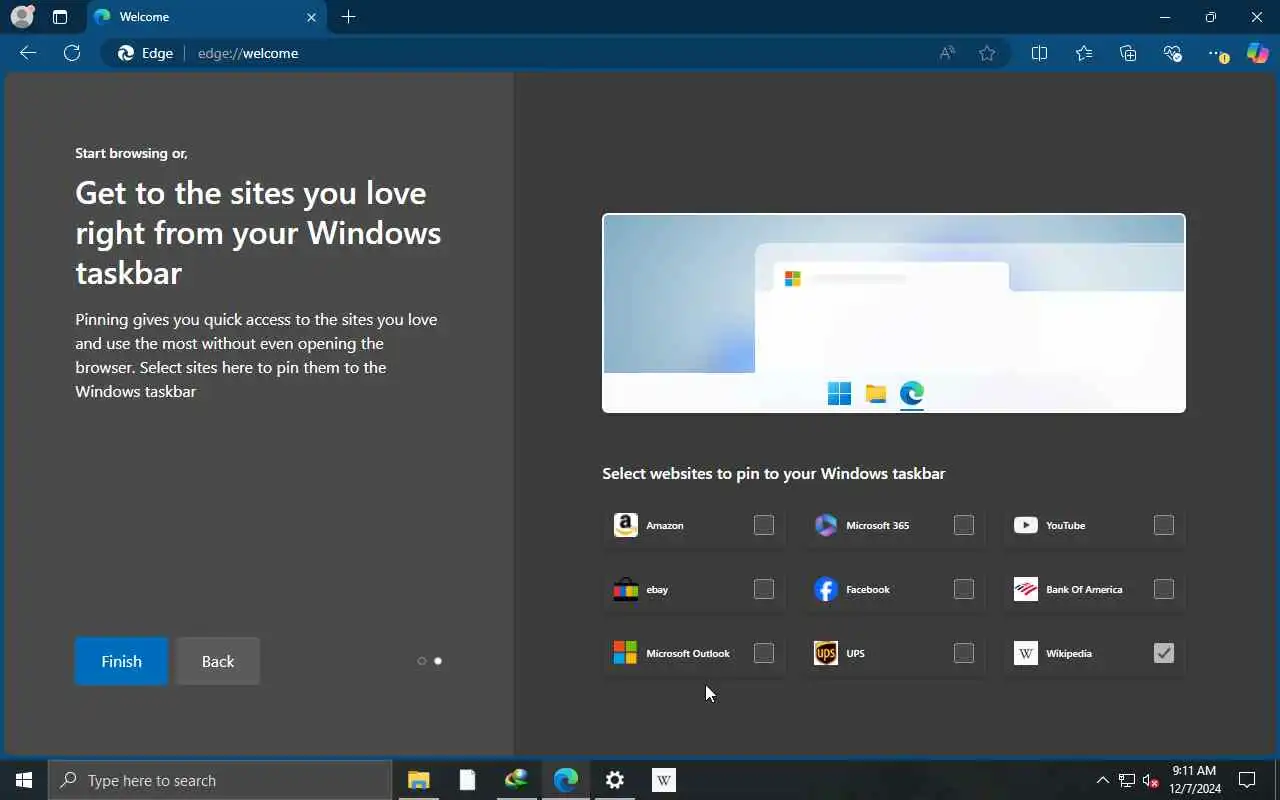
Task: Go back with the browser arrow
Action: coord(28,53)
